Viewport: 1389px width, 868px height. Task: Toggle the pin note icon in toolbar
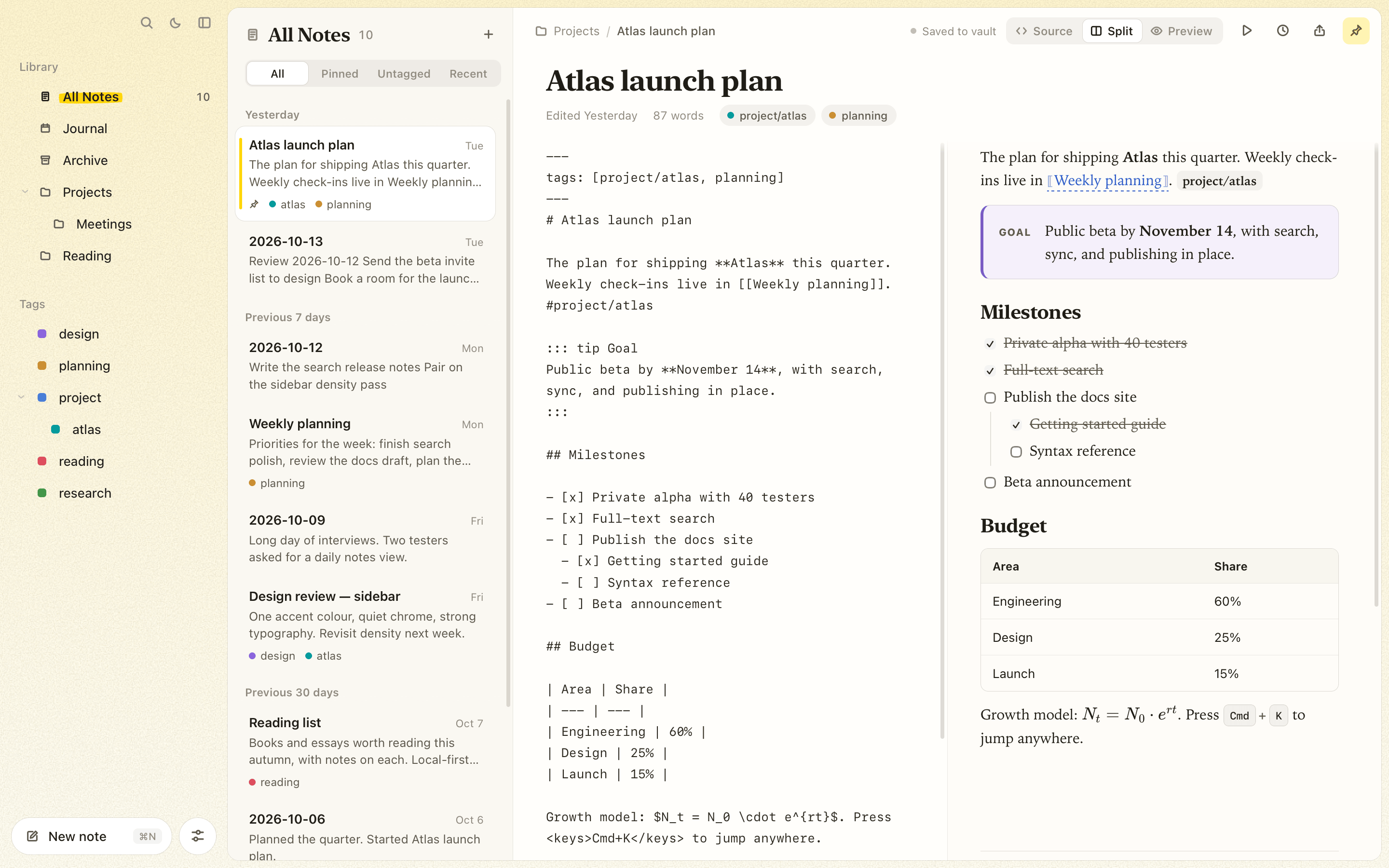click(x=1356, y=31)
